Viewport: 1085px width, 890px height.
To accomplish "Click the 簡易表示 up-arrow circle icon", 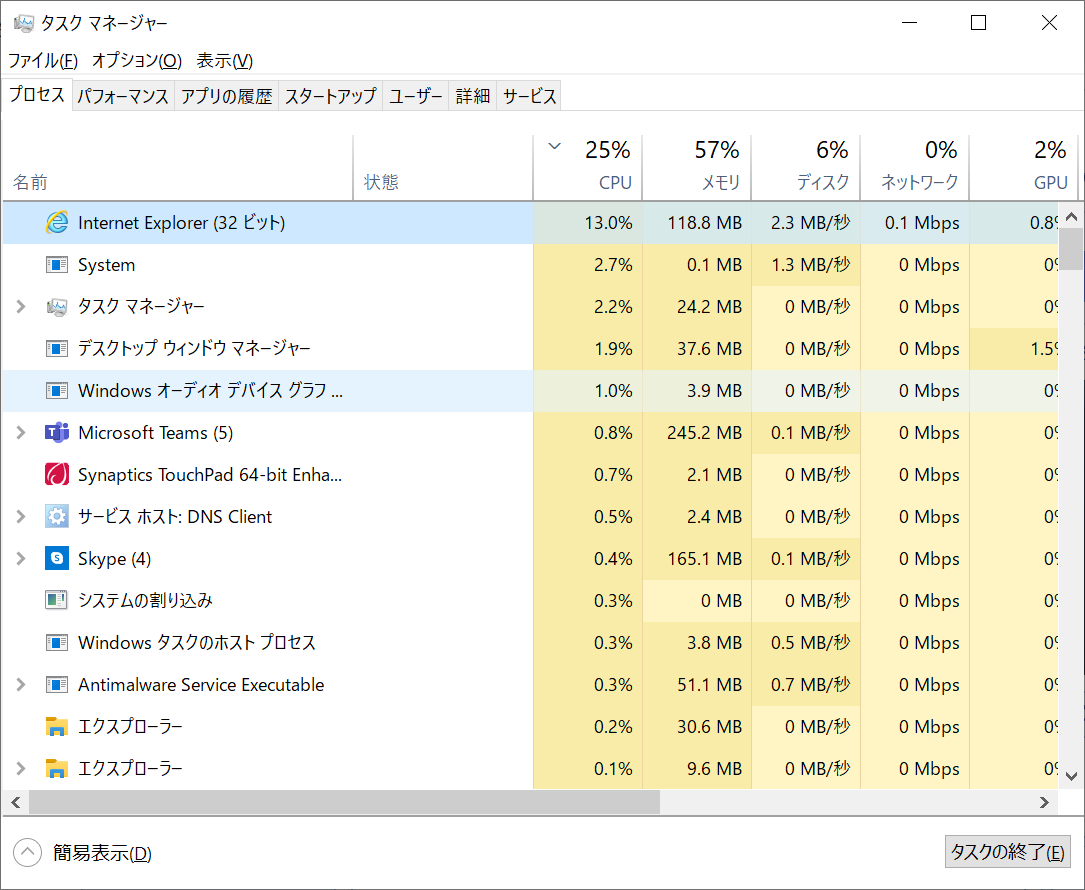I will coord(27,853).
